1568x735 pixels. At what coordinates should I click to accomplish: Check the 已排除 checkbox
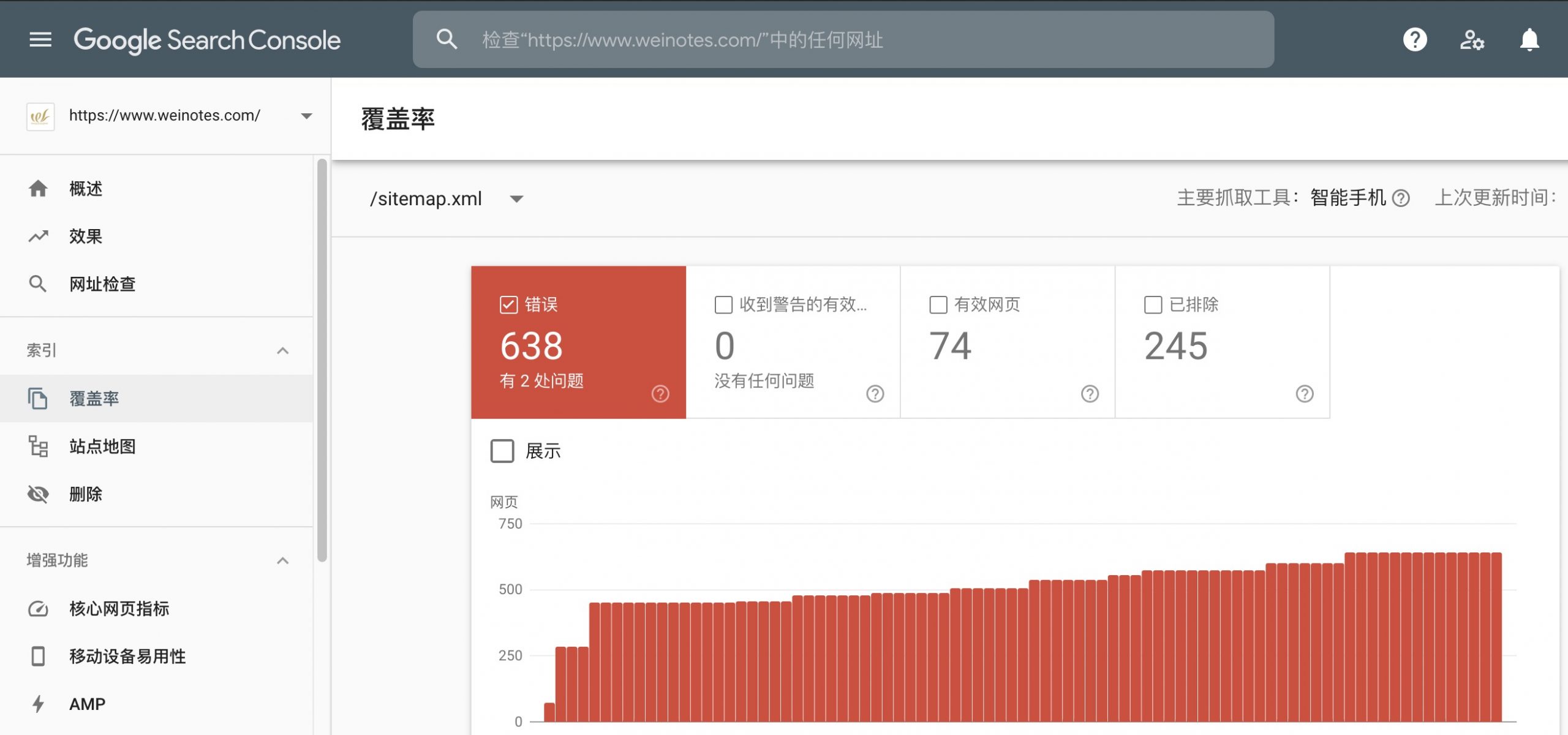tap(1153, 305)
